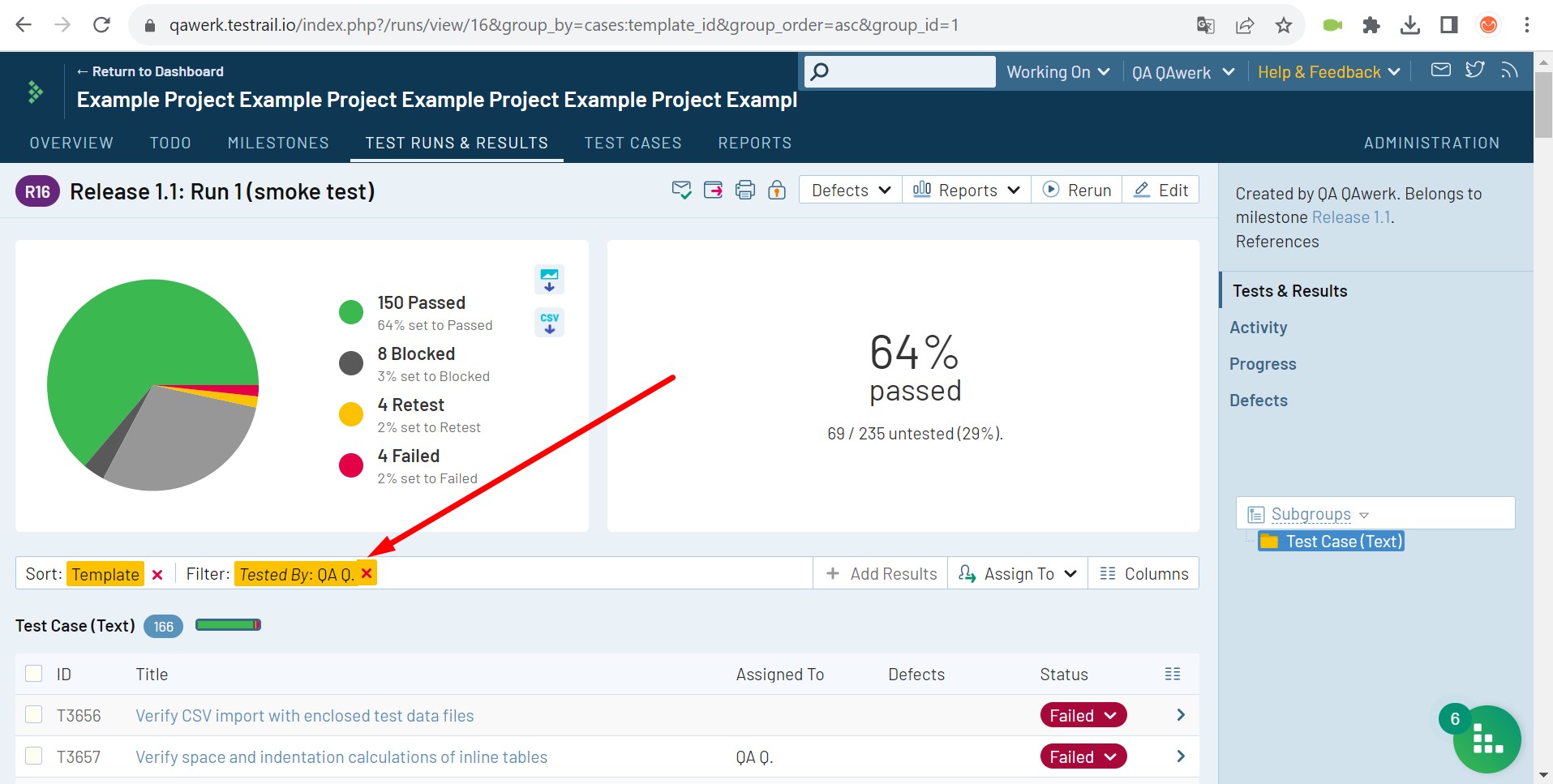The height and width of the screenshot is (784, 1553).
Task: Check the box for test T3656
Action: (34, 715)
